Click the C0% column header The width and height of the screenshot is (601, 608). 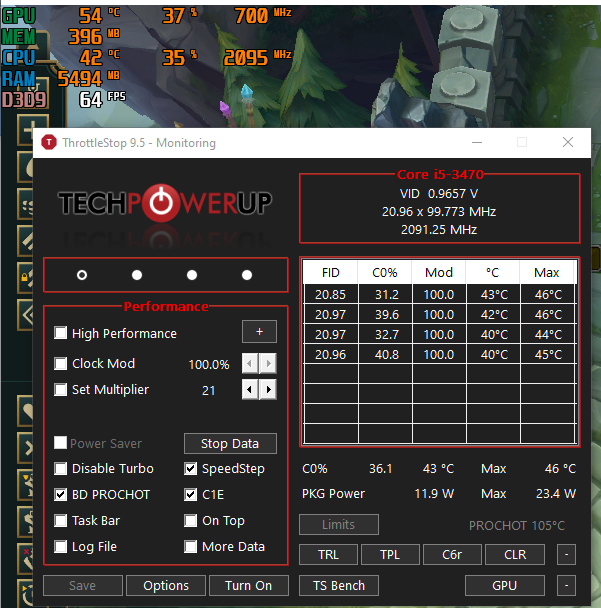[x=385, y=272]
